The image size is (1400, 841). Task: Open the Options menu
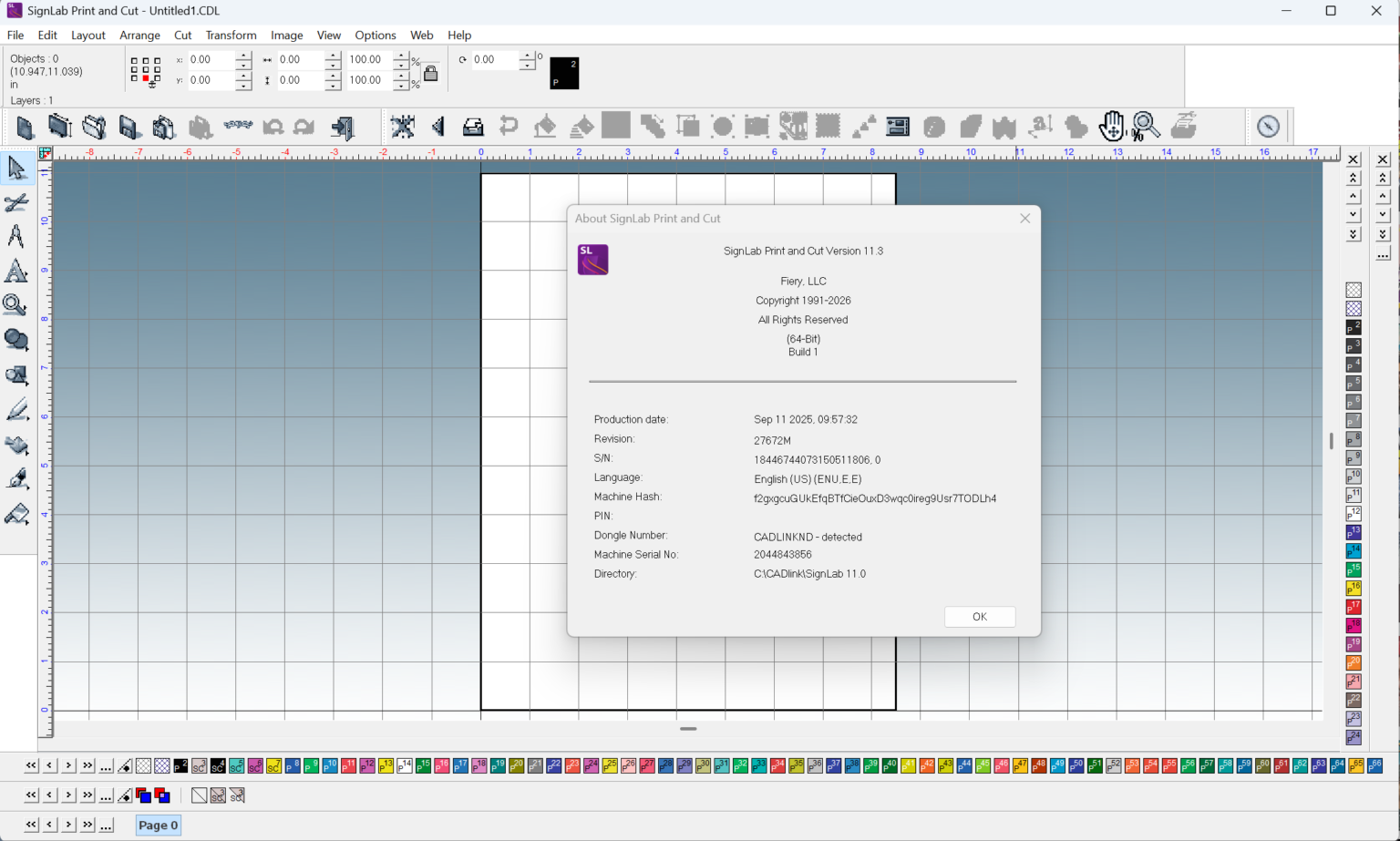point(376,35)
